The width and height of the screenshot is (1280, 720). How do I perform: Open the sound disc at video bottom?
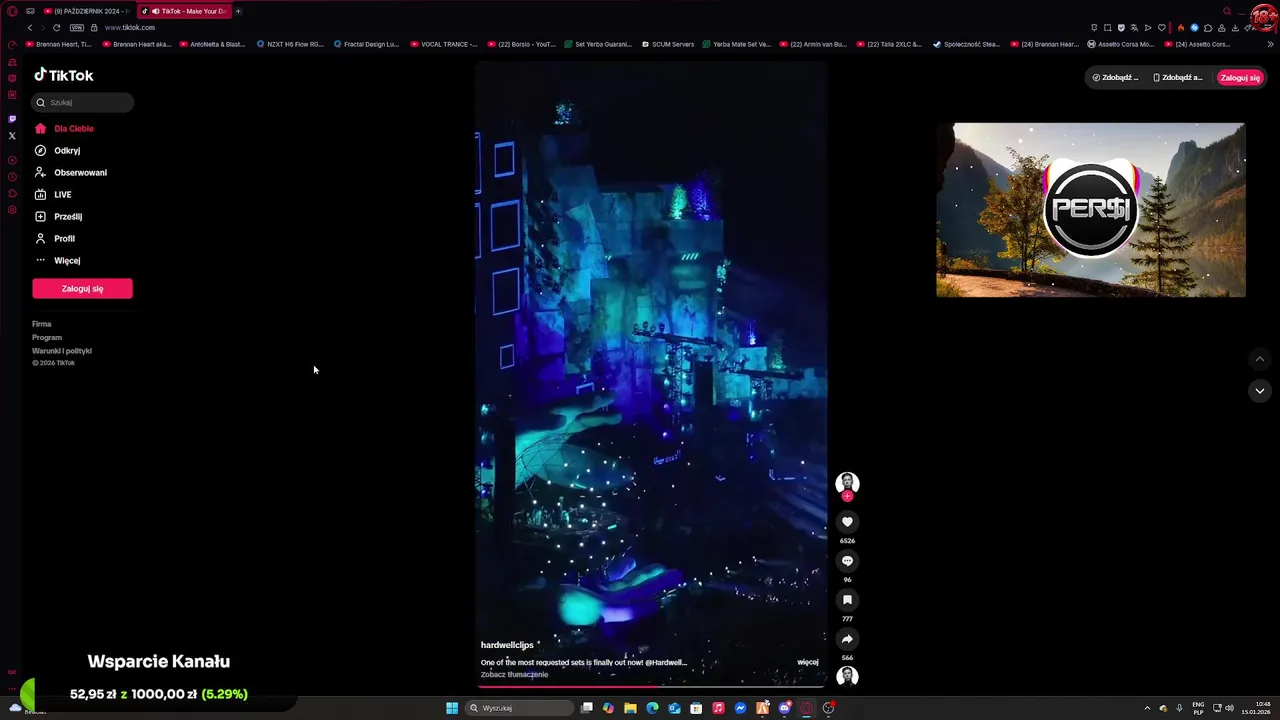[847, 676]
